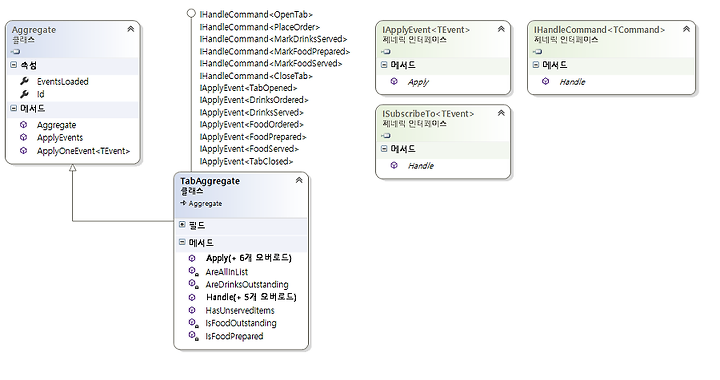Collapse the 메서드 section in TabAggregate

point(182,242)
